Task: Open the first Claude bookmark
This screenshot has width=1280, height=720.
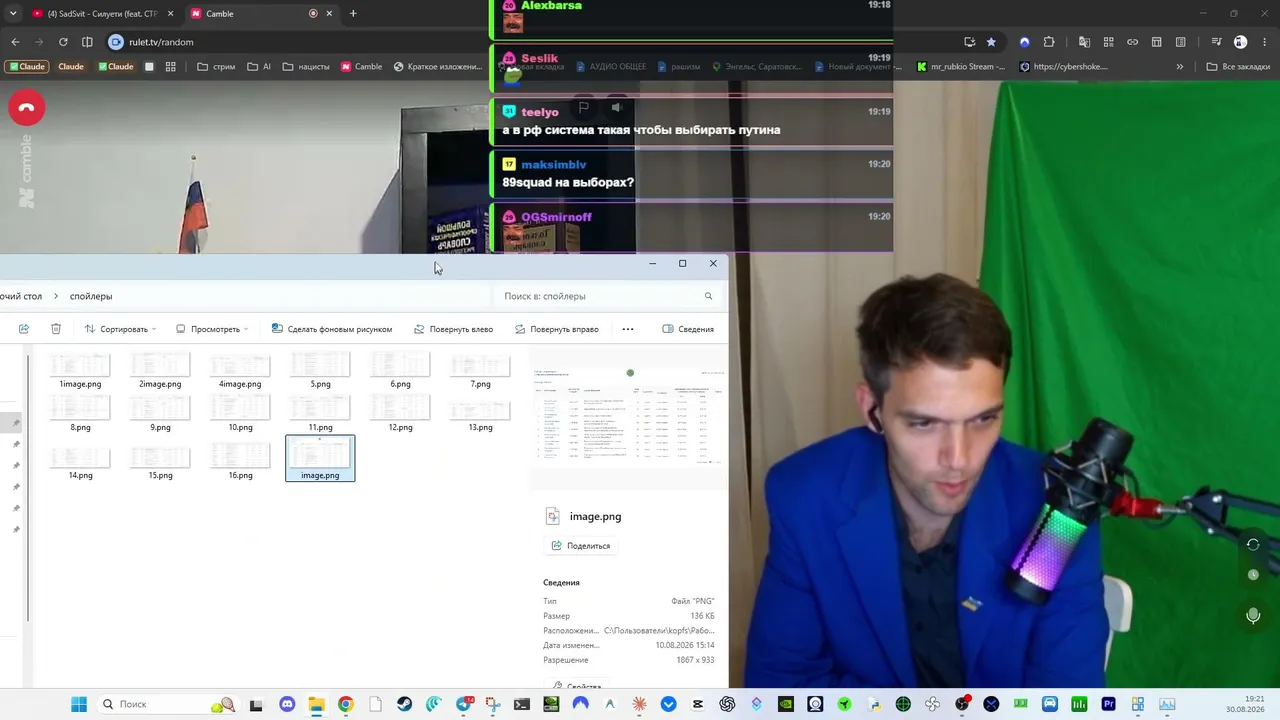Action: pos(26,67)
